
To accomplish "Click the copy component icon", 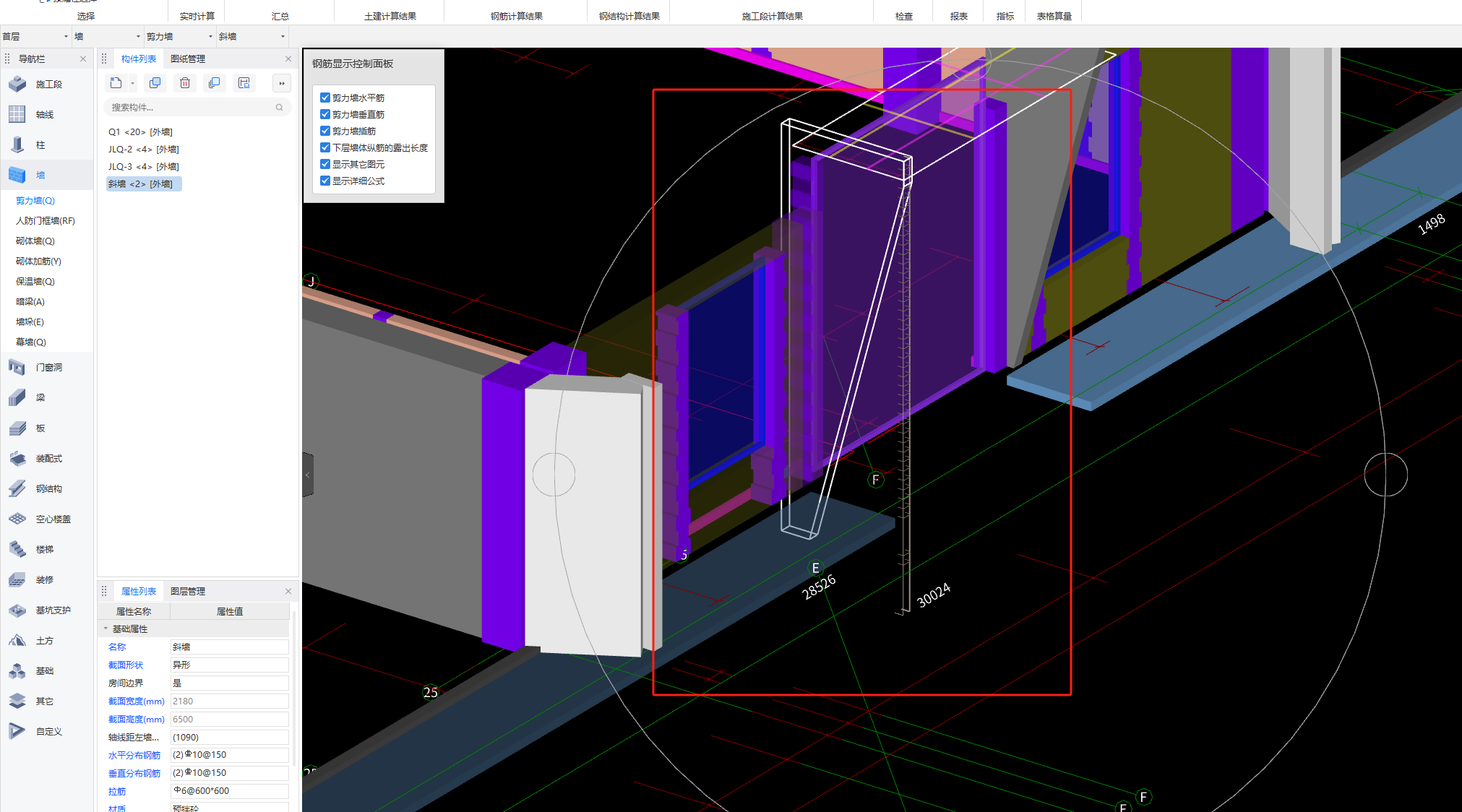I will (155, 83).
